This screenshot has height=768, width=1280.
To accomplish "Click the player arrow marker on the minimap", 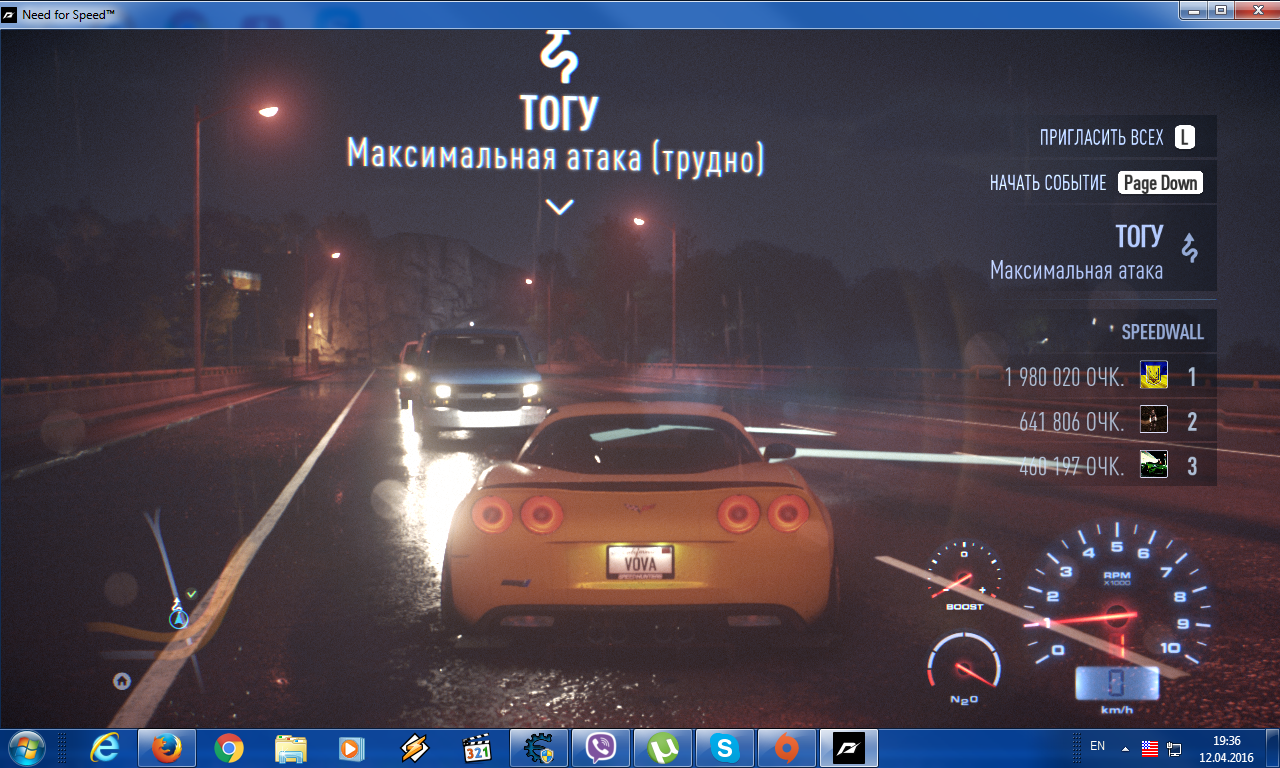I will click(x=178, y=619).
